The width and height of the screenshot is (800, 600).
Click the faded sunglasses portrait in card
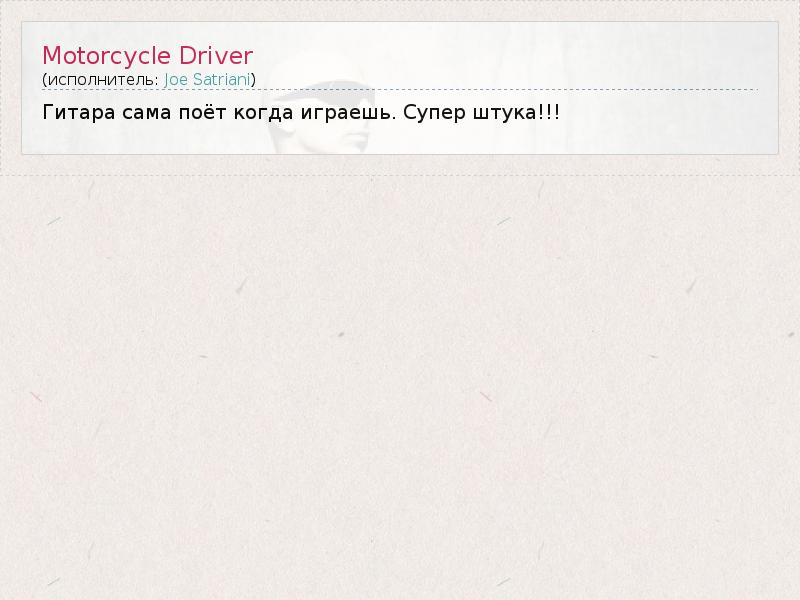click(x=321, y=116)
